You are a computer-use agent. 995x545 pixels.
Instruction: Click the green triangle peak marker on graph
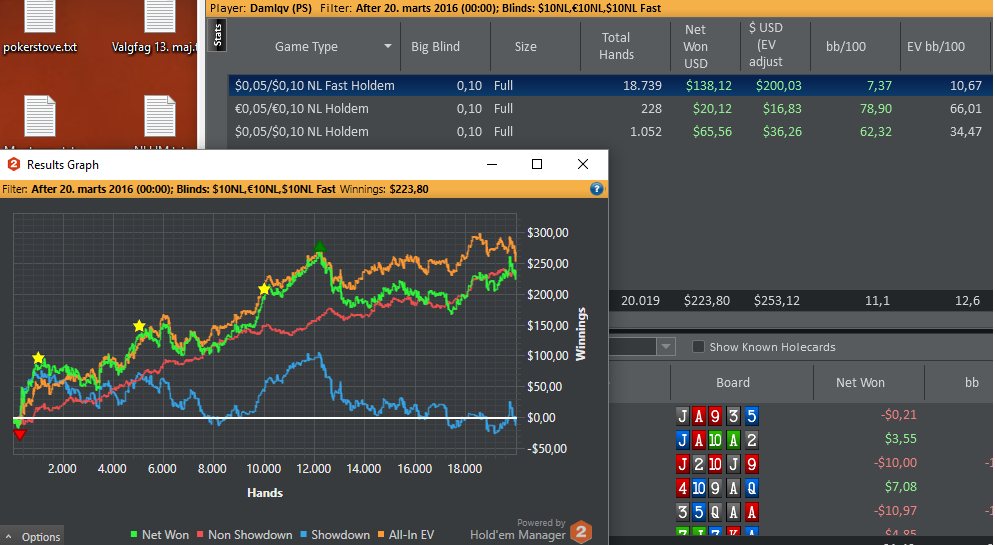tap(320, 246)
